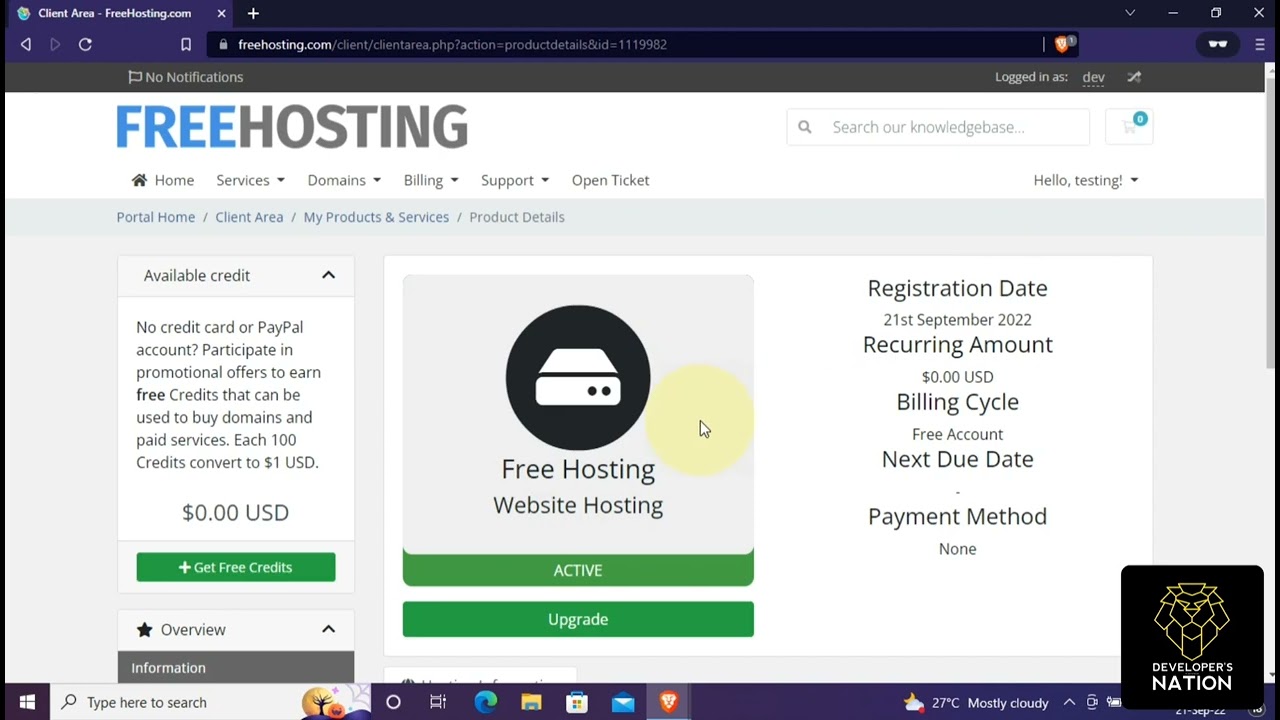Image resolution: width=1280 pixels, height=720 pixels.
Task: Open File Explorer from taskbar
Action: pyautogui.click(x=531, y=702)
